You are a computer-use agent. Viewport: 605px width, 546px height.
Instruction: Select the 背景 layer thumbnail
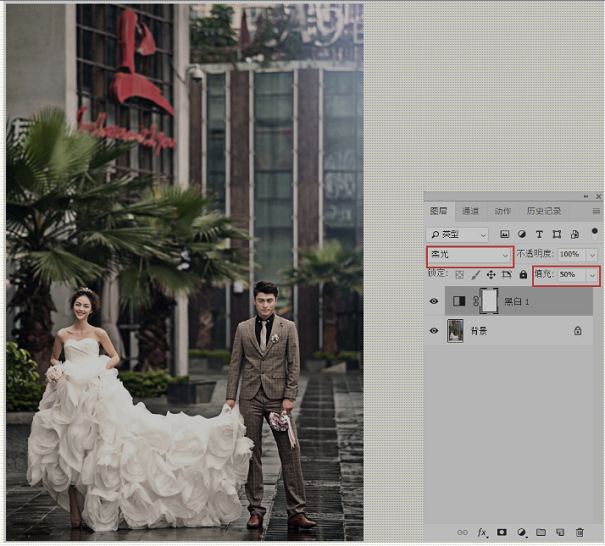455,331
